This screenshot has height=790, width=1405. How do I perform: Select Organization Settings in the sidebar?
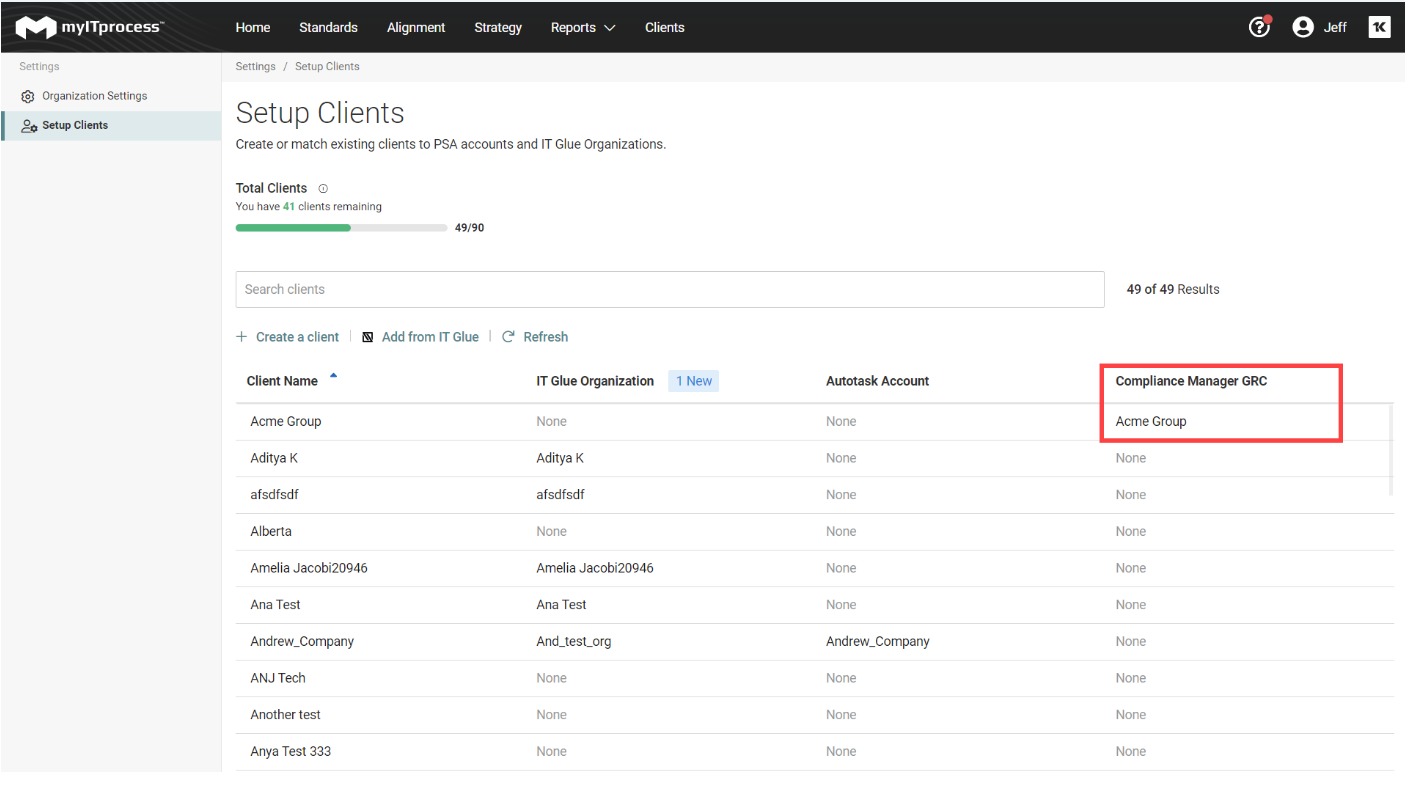tap(94, 96)
